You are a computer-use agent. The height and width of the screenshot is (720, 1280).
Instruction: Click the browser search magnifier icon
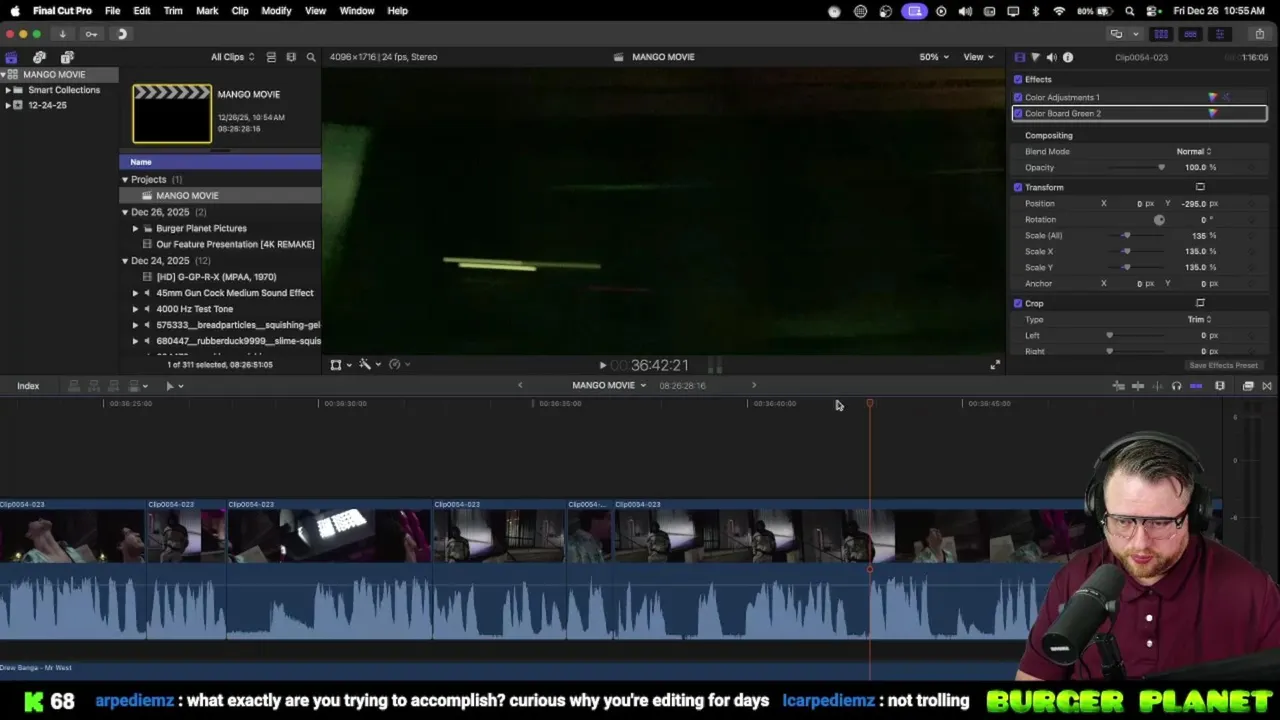point(311,57)
